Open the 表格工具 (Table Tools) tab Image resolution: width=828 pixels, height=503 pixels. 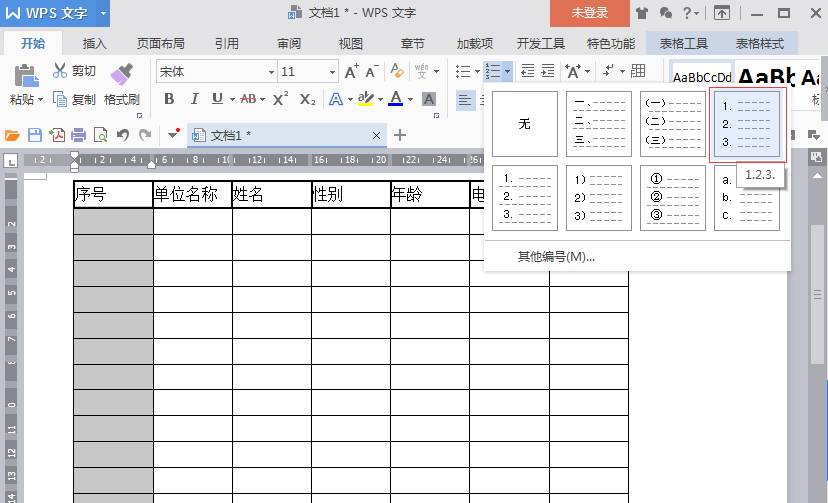coord(684,44)
